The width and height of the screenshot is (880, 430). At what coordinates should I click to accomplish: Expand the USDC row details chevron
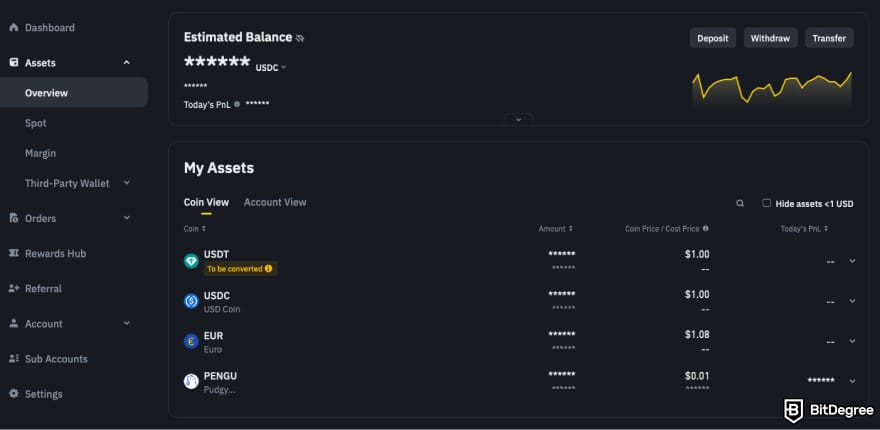click(x=852, y=301)
